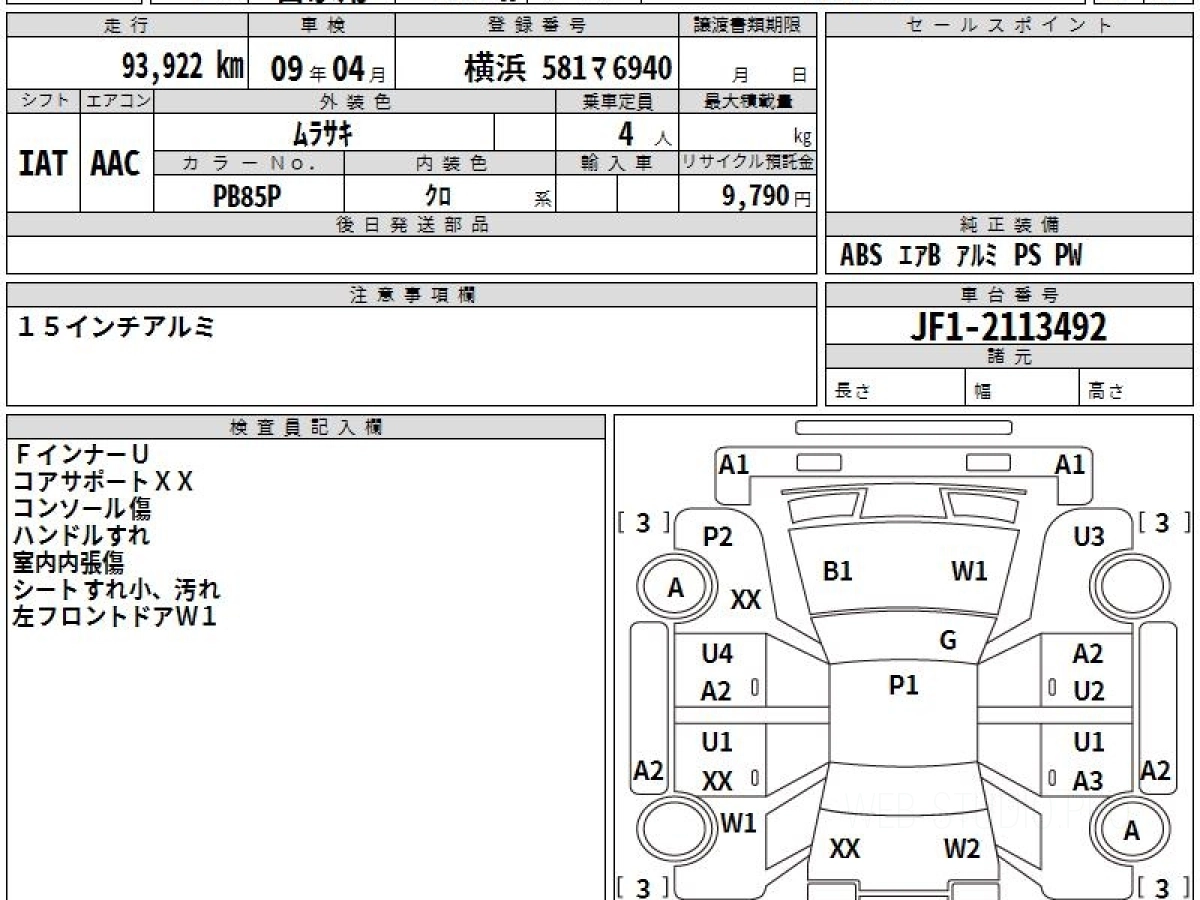Click the 車台番号 header

[x=1010, y=295]
